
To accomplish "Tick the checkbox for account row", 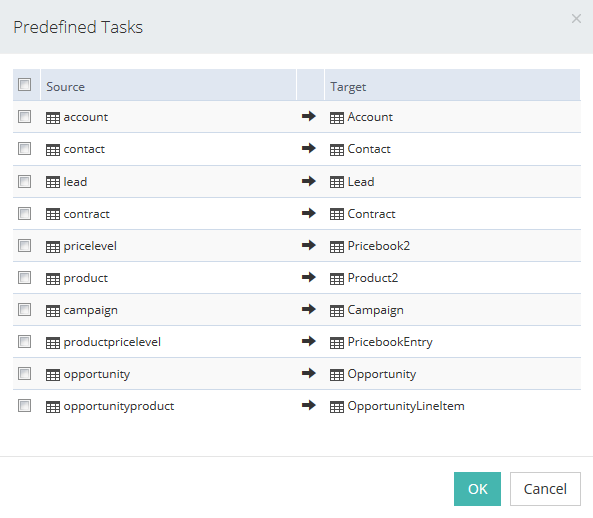I will click(x=25, y=116).
